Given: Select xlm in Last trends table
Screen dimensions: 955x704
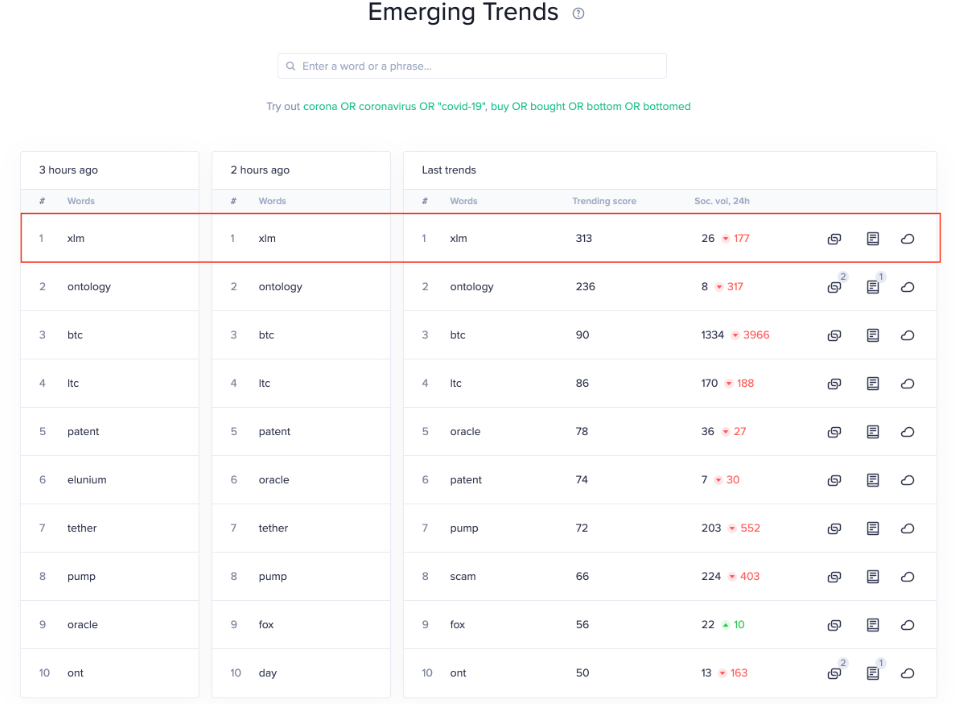Looking at the screenshot, I should tap(459, 239).
